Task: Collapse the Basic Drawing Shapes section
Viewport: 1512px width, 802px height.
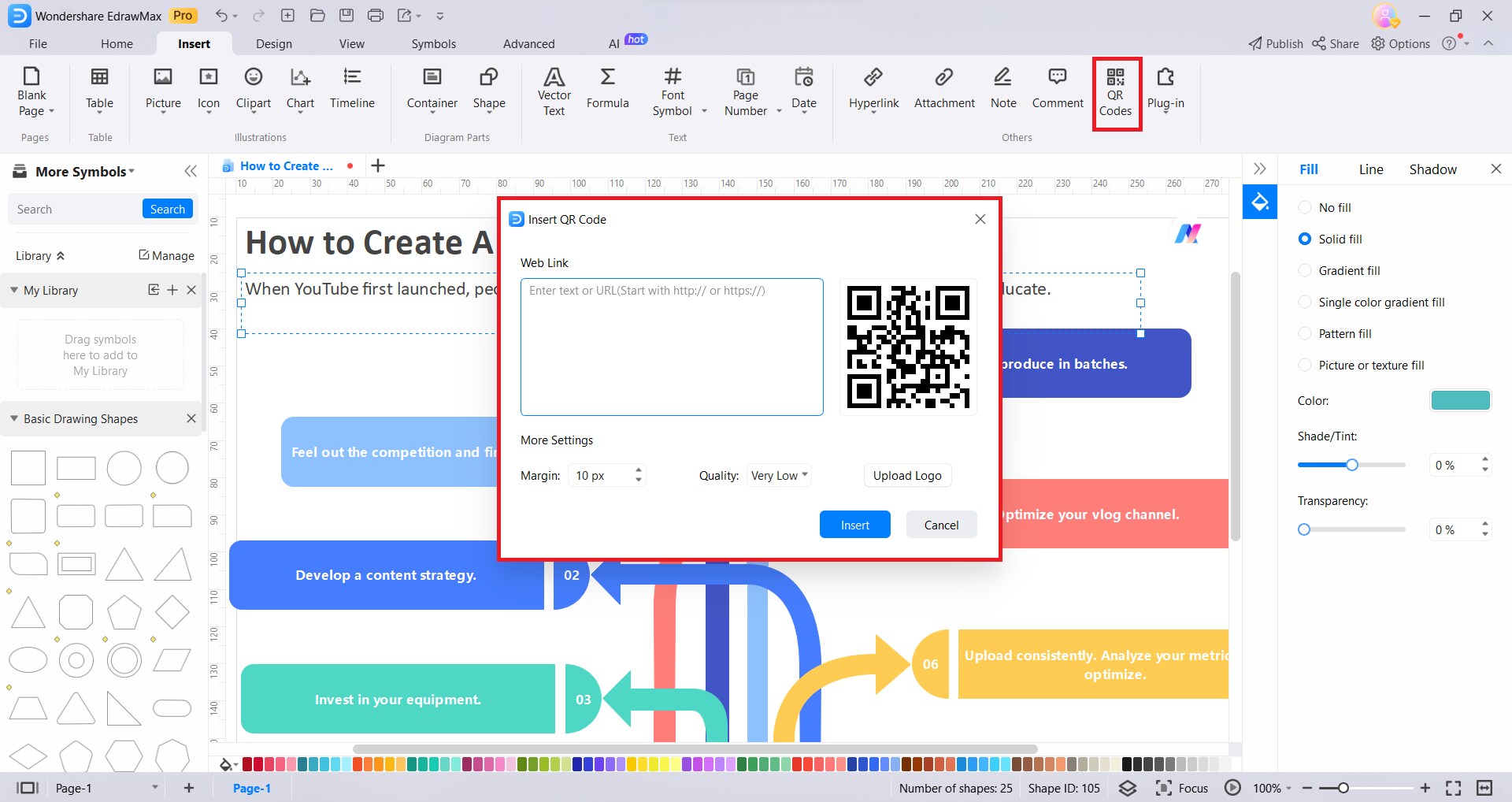Action: click(14, 418)
